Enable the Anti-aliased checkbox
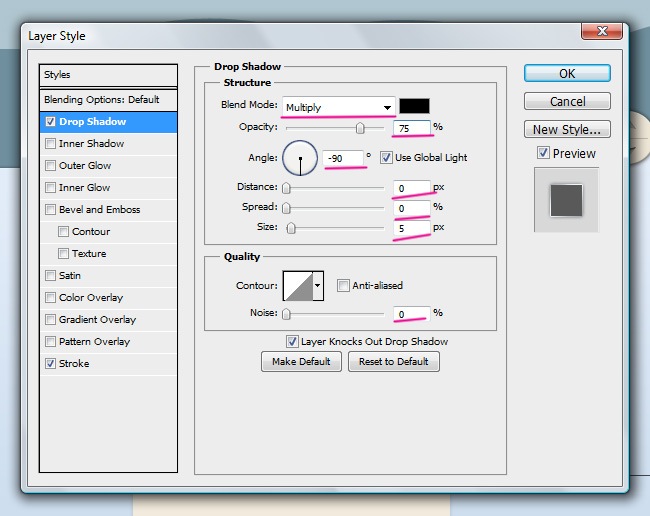The height and width of the screenshot is (516, 650). tap(343, 286)
